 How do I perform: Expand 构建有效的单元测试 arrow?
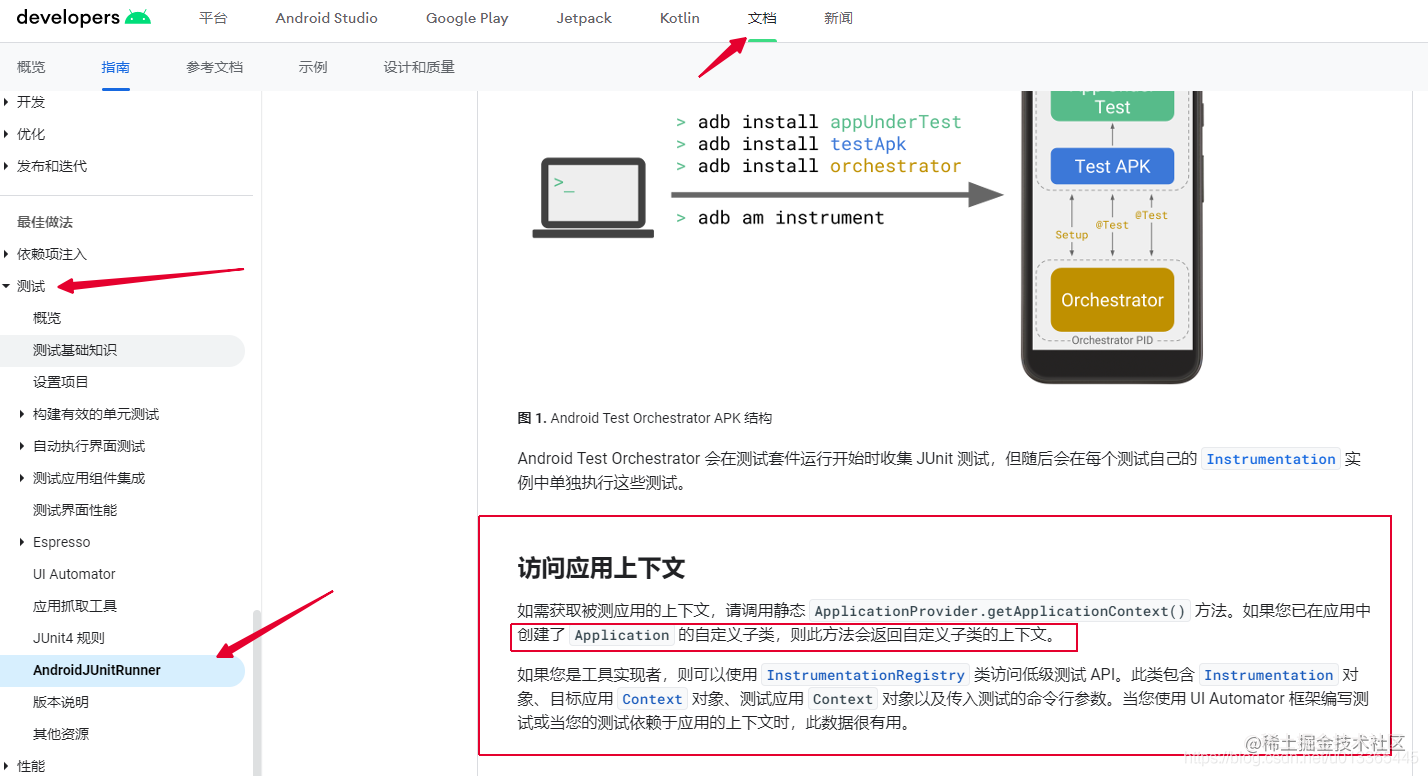[23, 414]
